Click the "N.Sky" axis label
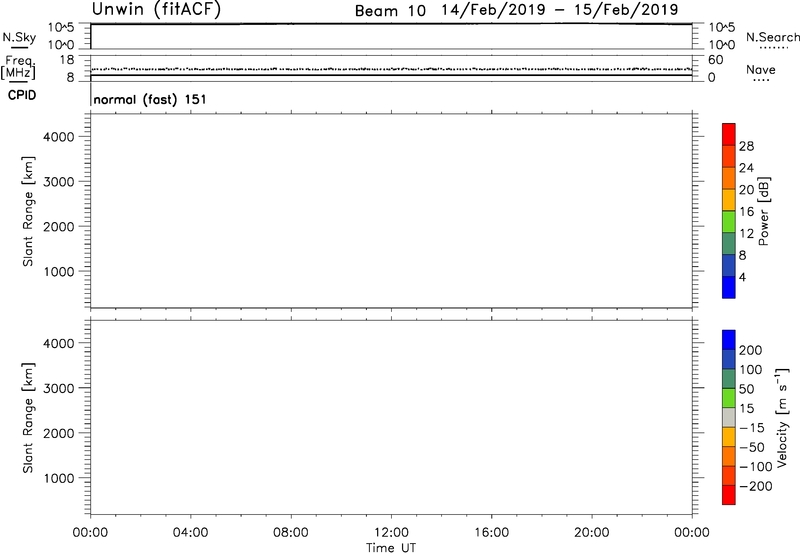Screen dimensions: 800x554 (19, 37)
